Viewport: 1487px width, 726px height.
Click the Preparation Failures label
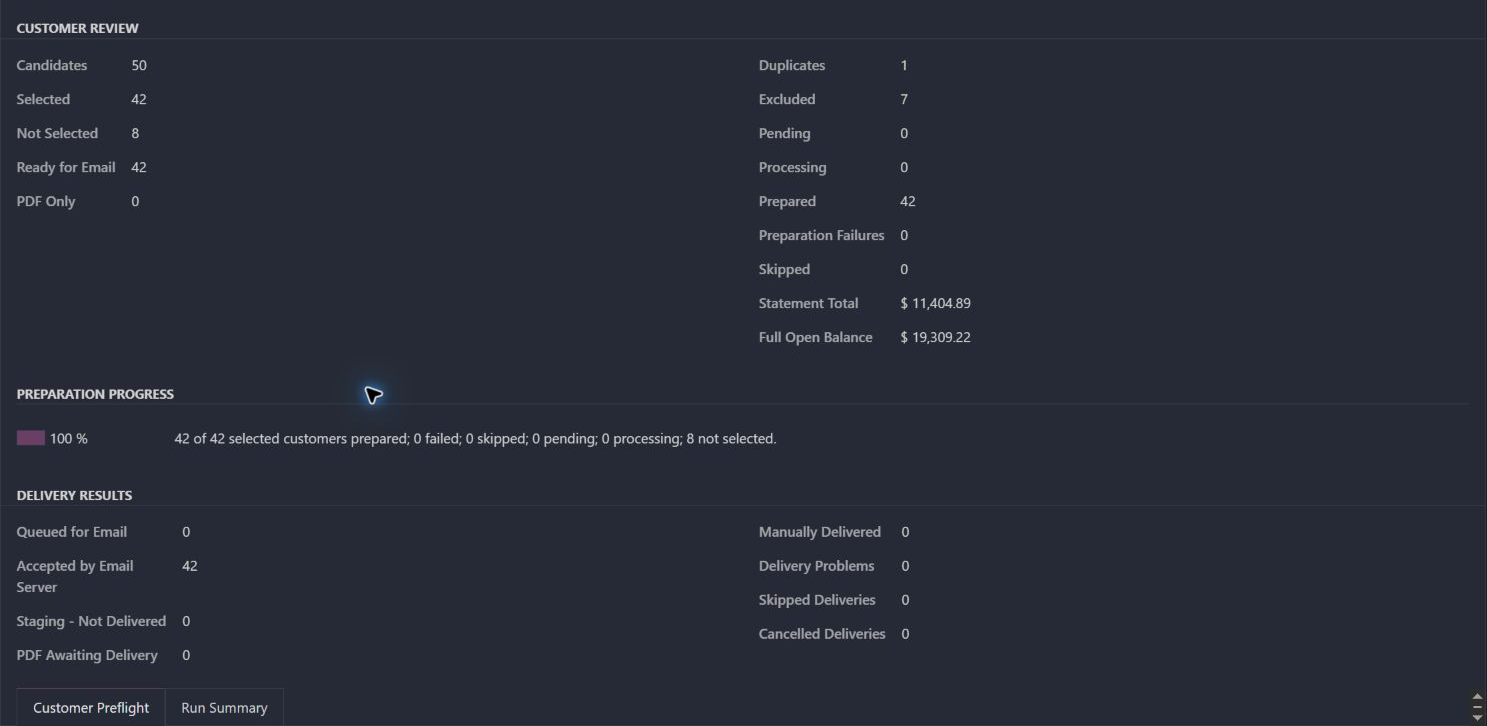(x=822, y=235)
